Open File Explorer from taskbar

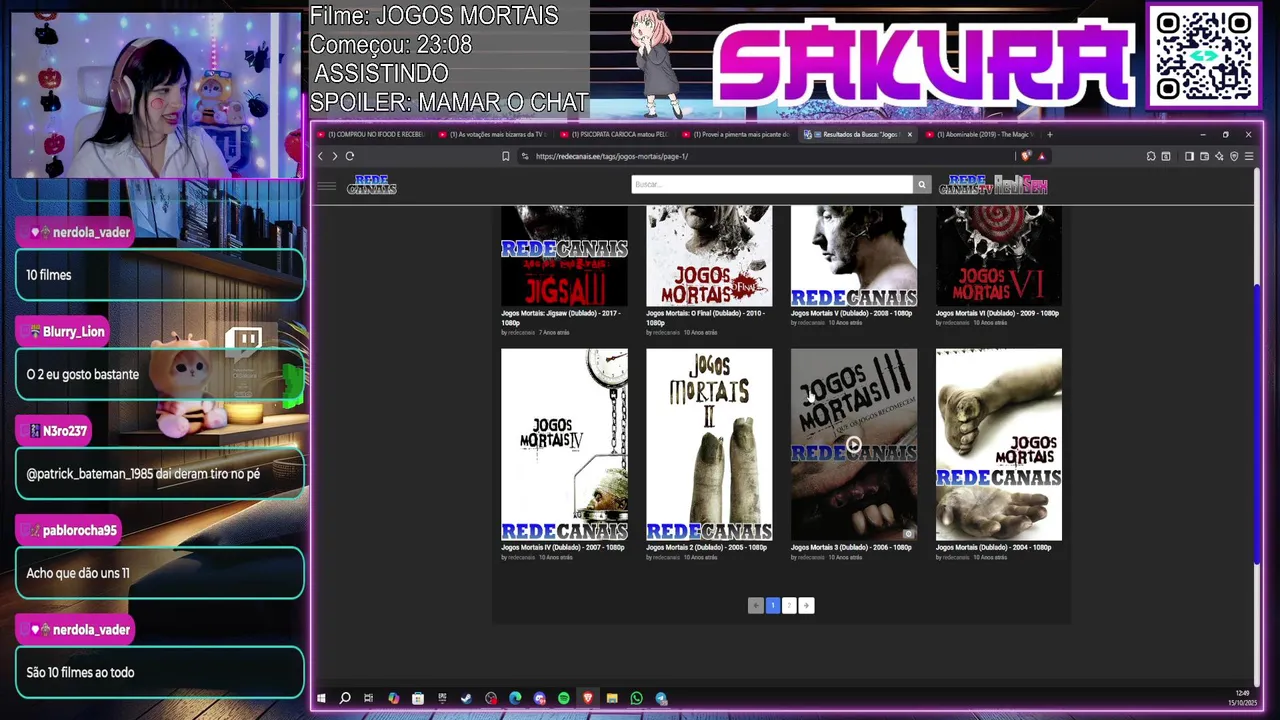612,698
